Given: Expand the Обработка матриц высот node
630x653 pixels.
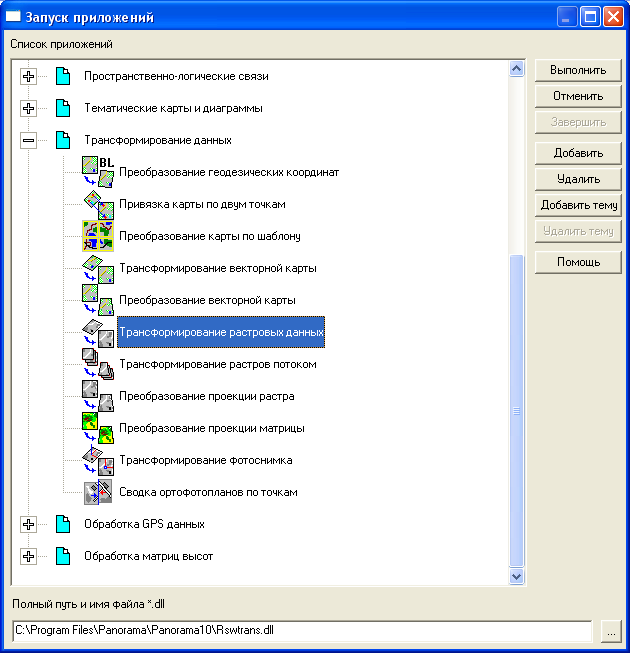Looking at the screenshot, I should pyautogui.click(x=28, y=556).
